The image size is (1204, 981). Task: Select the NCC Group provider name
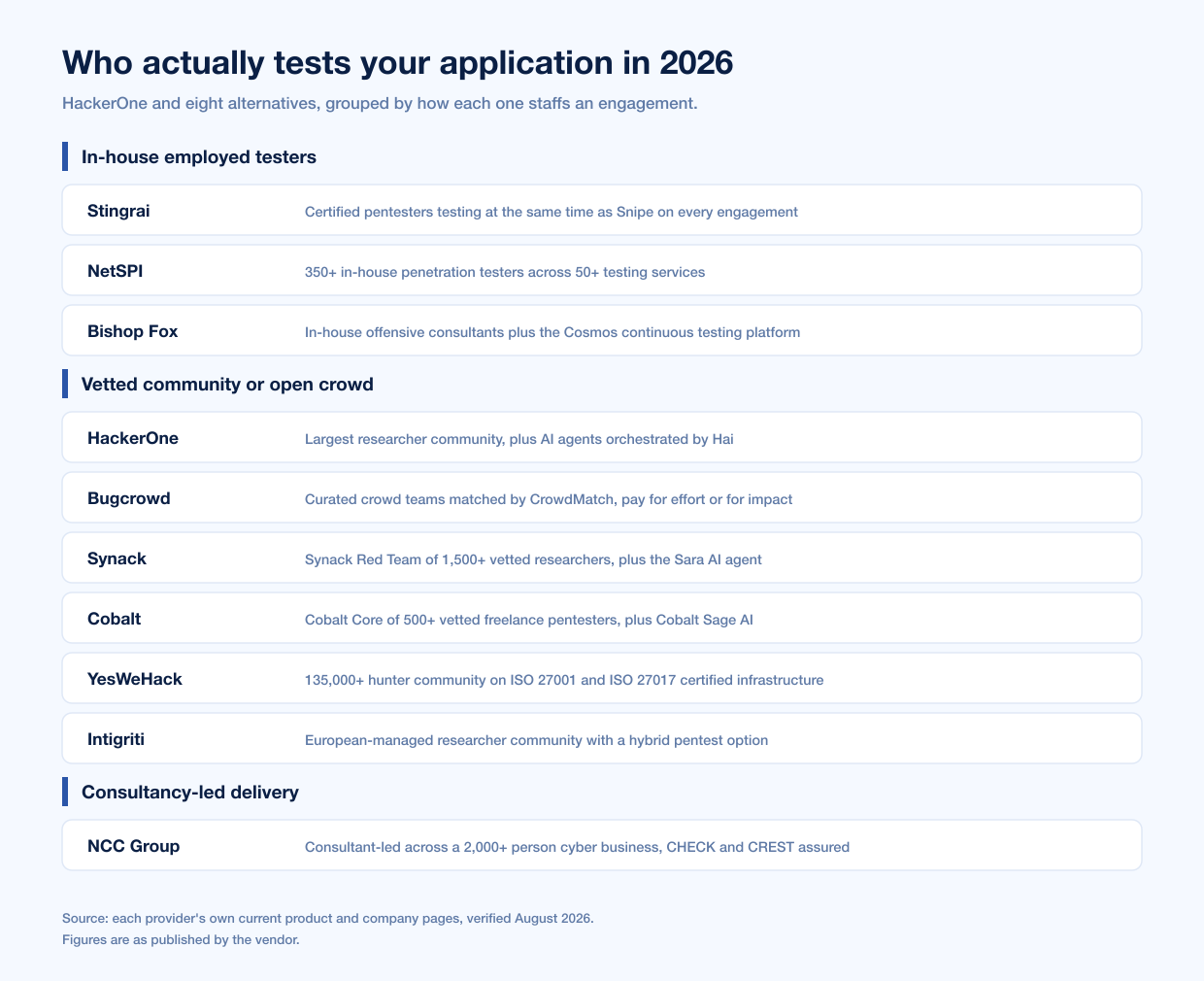(134, 846)
